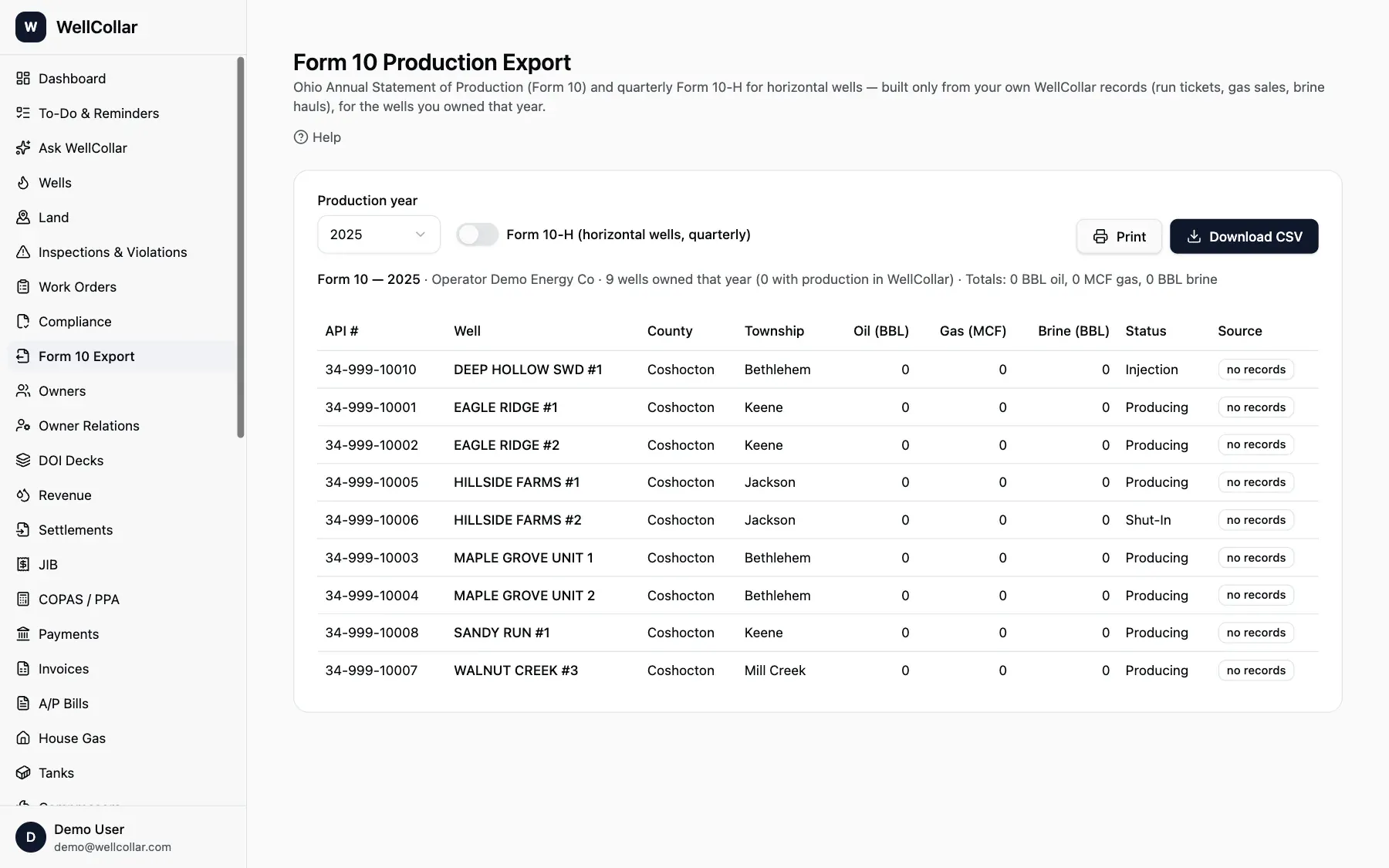Image resolution: width=1389 pixels, height=868 pixels.
Task: Click the WellCollar brand name
Action: pyautogui.click(x=96, y=27)
